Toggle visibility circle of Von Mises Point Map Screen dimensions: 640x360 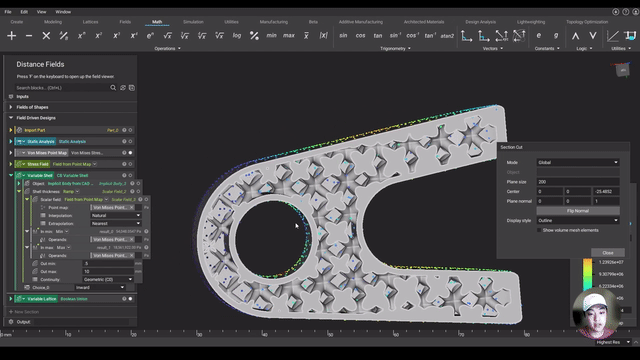[131, 153]
